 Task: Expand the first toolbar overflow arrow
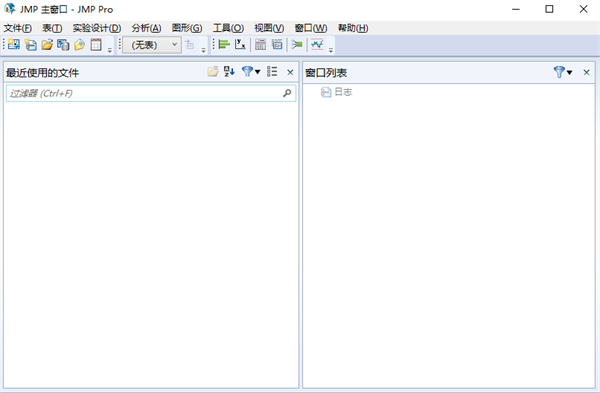pyautogui.click(x=110, y=50)
